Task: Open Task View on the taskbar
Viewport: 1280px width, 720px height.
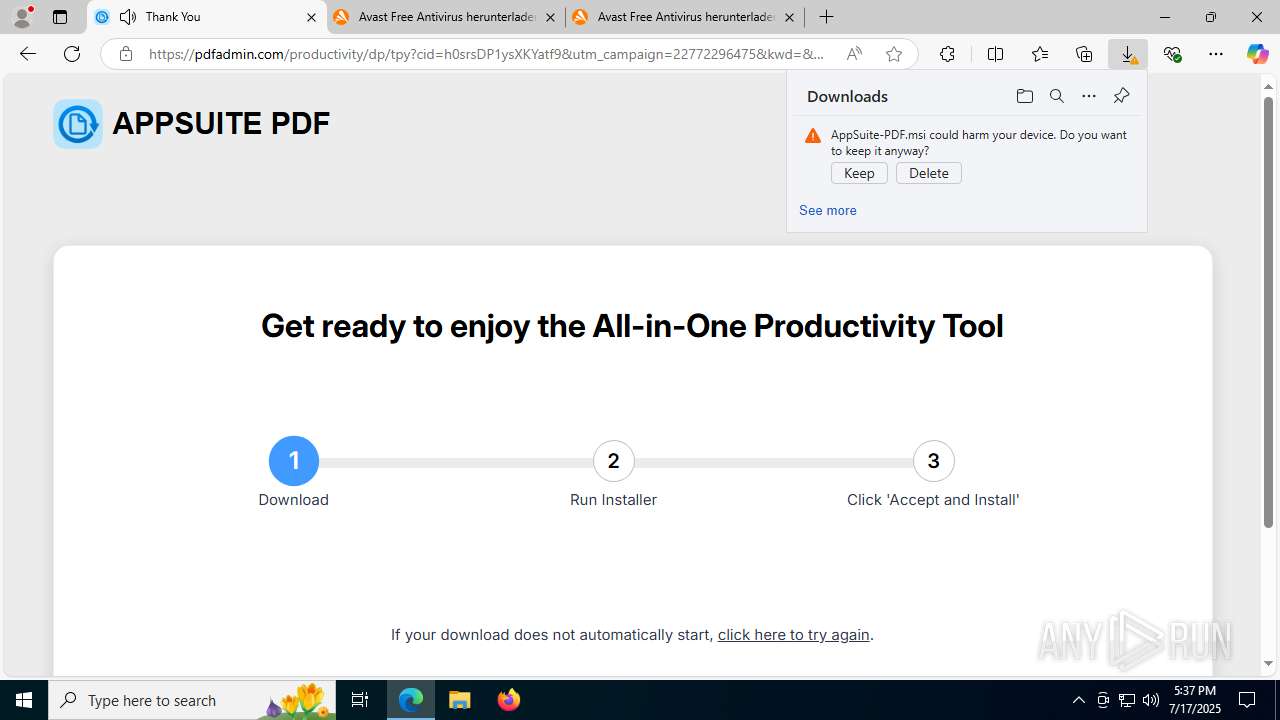Action: coord(360,700)
